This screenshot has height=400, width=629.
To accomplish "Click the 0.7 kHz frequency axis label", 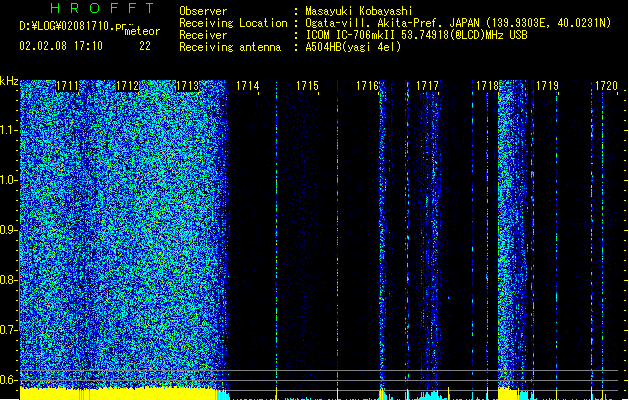I will [9, 330].
